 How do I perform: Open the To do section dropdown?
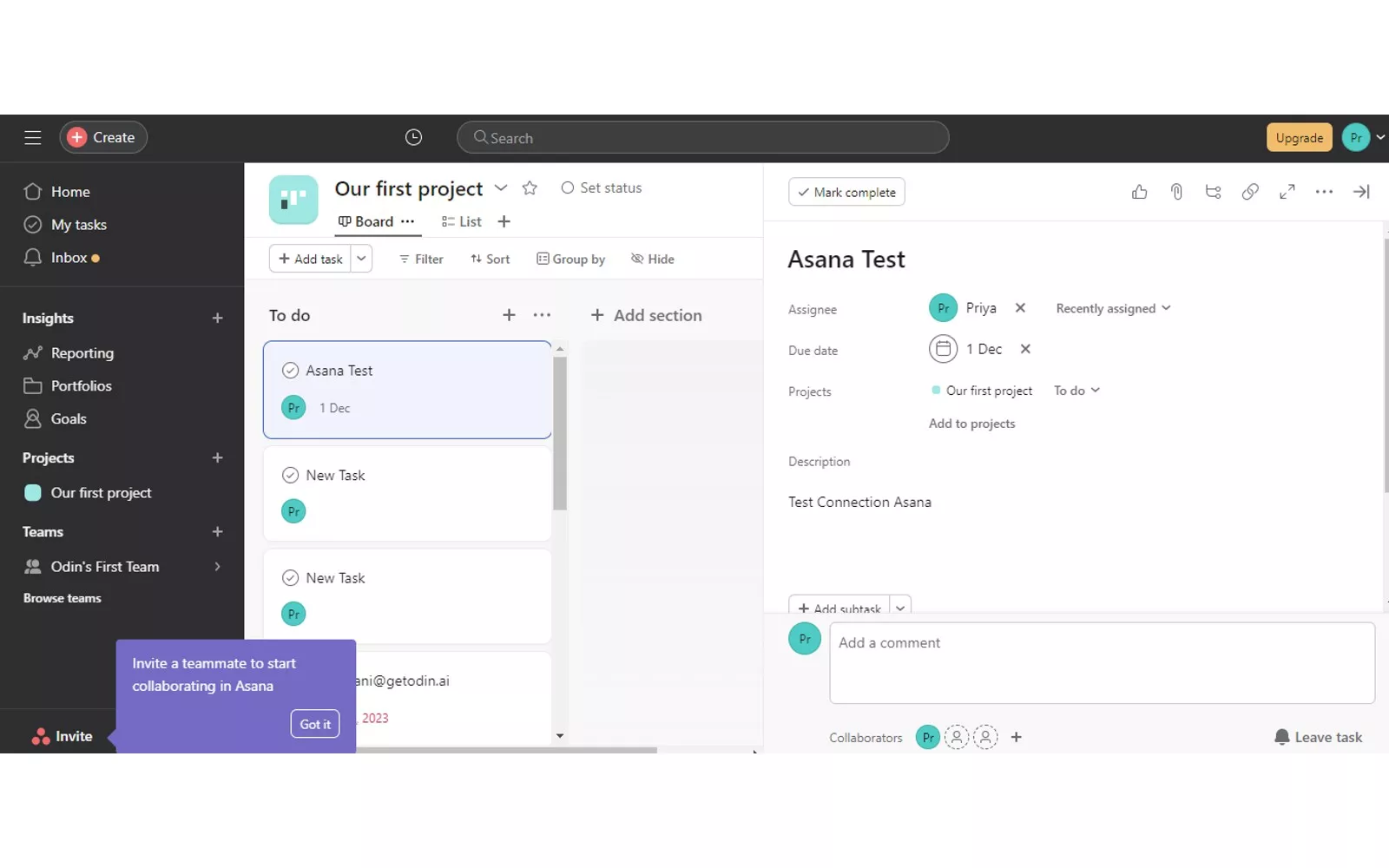tap(1076, 391)
